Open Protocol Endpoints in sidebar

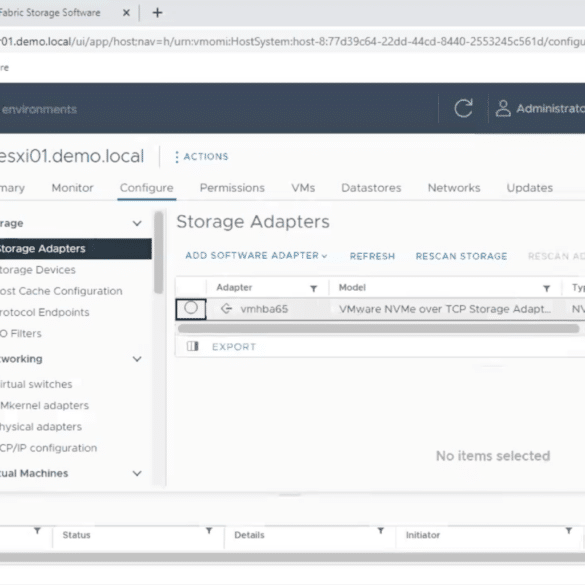click(44, 312)
